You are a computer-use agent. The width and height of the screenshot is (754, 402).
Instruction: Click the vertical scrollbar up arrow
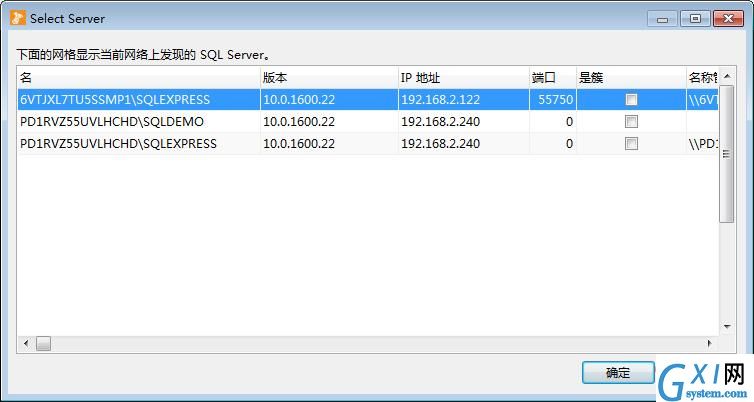(727, 76)
